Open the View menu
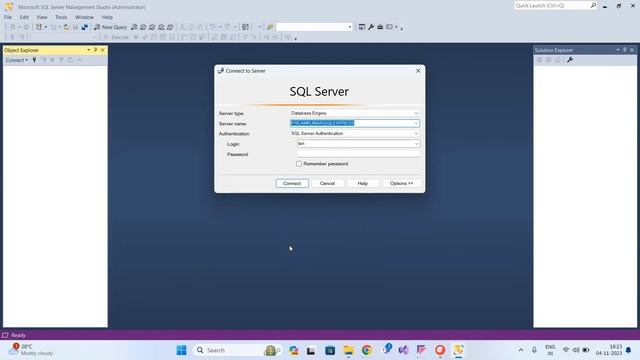Screen dimensions: 640x360 coord(42,17)
